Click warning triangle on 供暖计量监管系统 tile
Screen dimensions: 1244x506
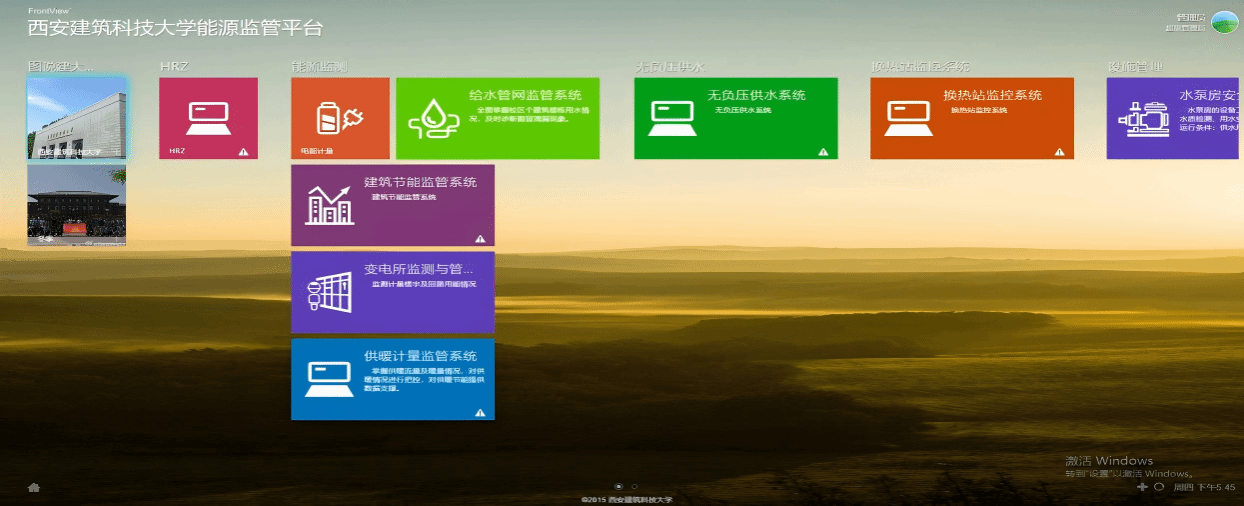[480, 412]
